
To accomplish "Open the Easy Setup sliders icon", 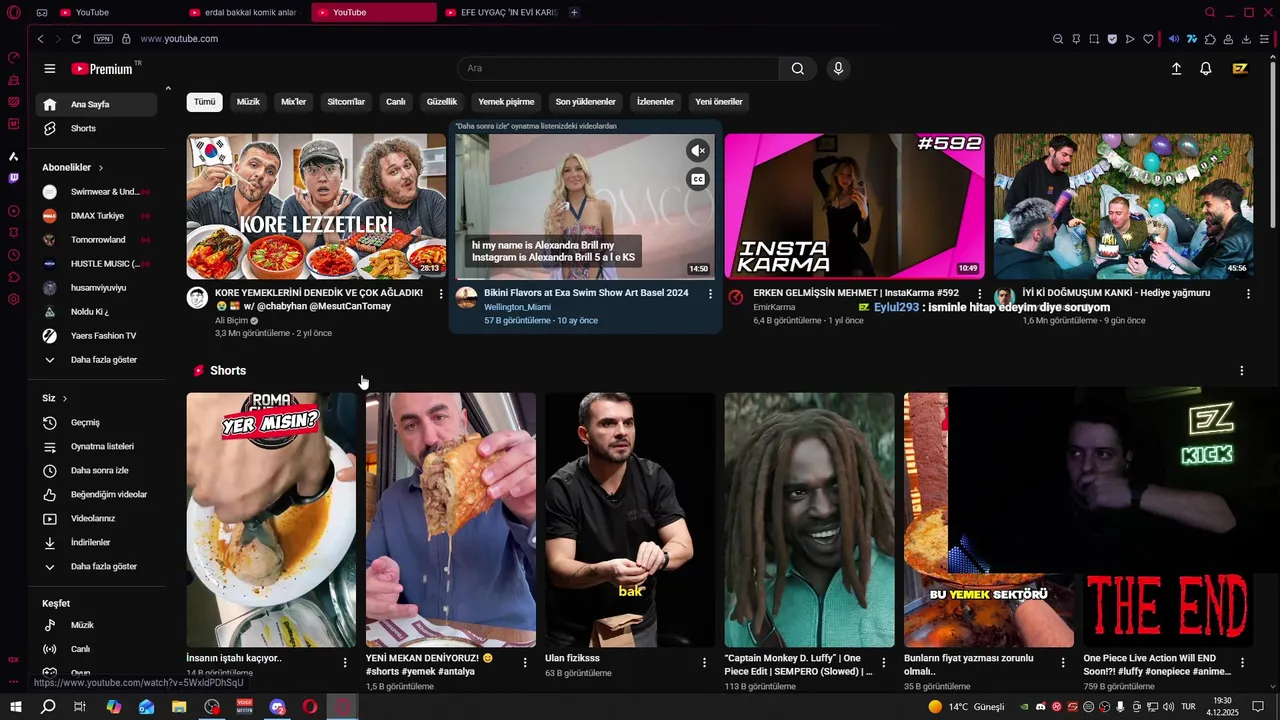I will [1265, 39].
